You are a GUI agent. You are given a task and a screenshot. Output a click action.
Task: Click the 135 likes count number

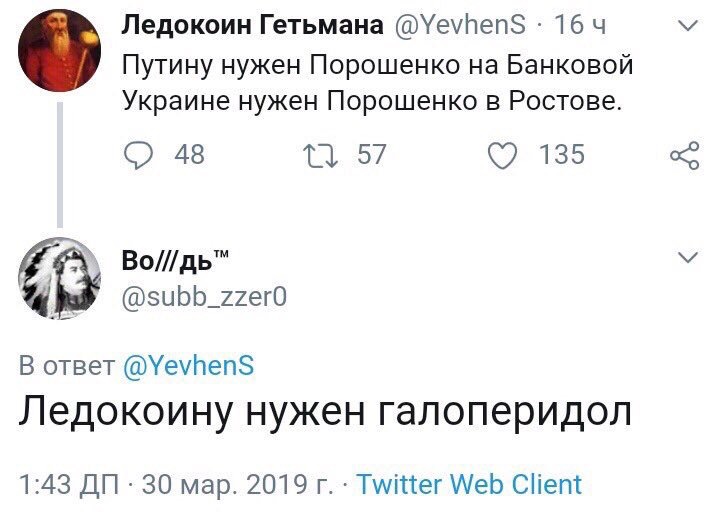561,155
